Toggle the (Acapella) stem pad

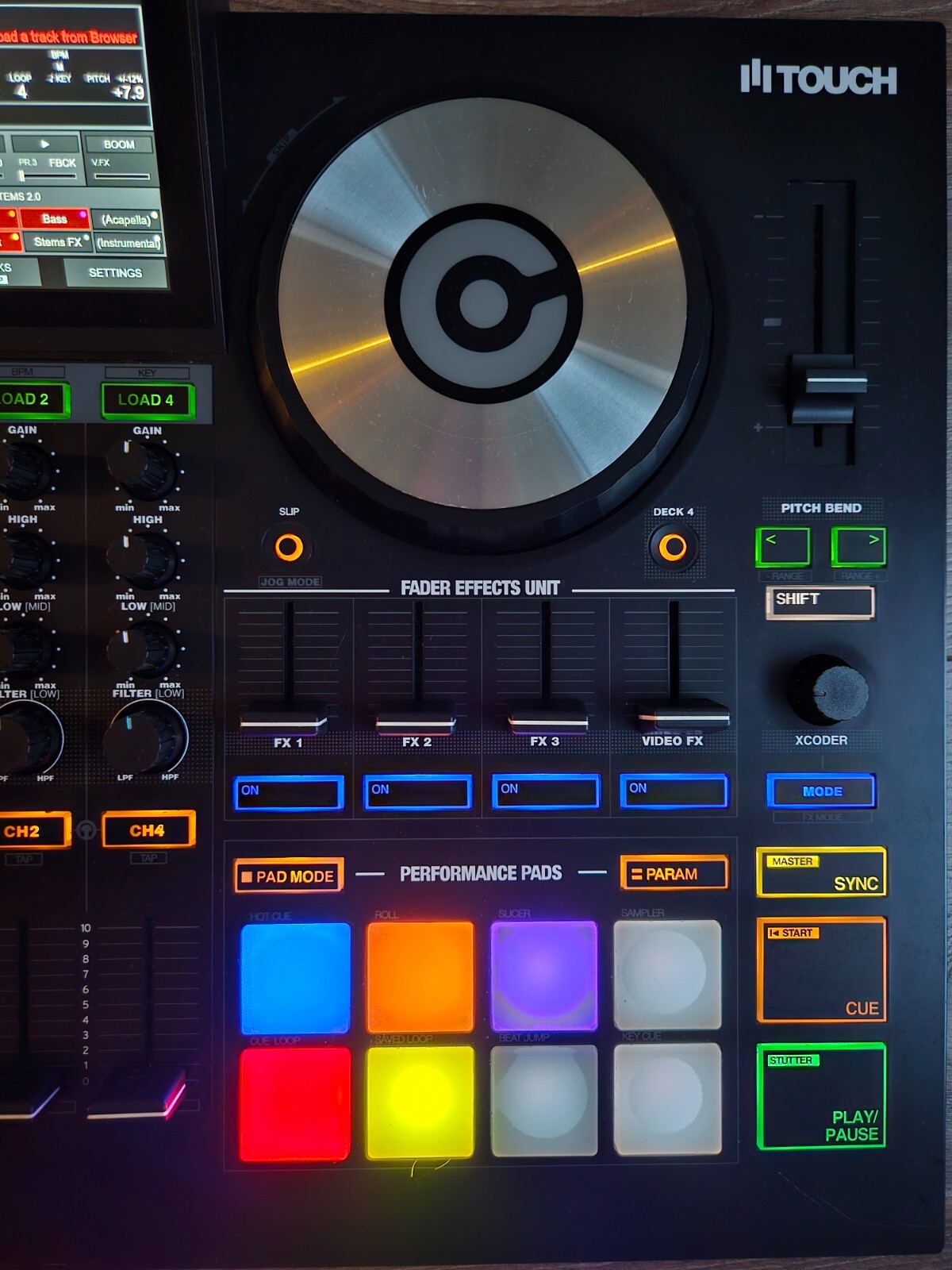point(126,220)
